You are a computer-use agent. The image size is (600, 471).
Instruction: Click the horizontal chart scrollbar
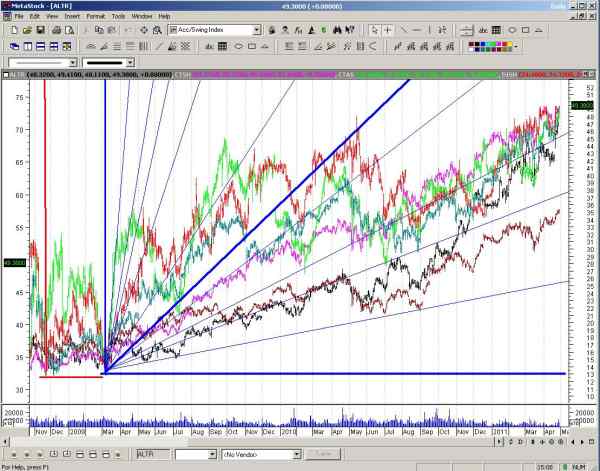[x=253, y=442]
